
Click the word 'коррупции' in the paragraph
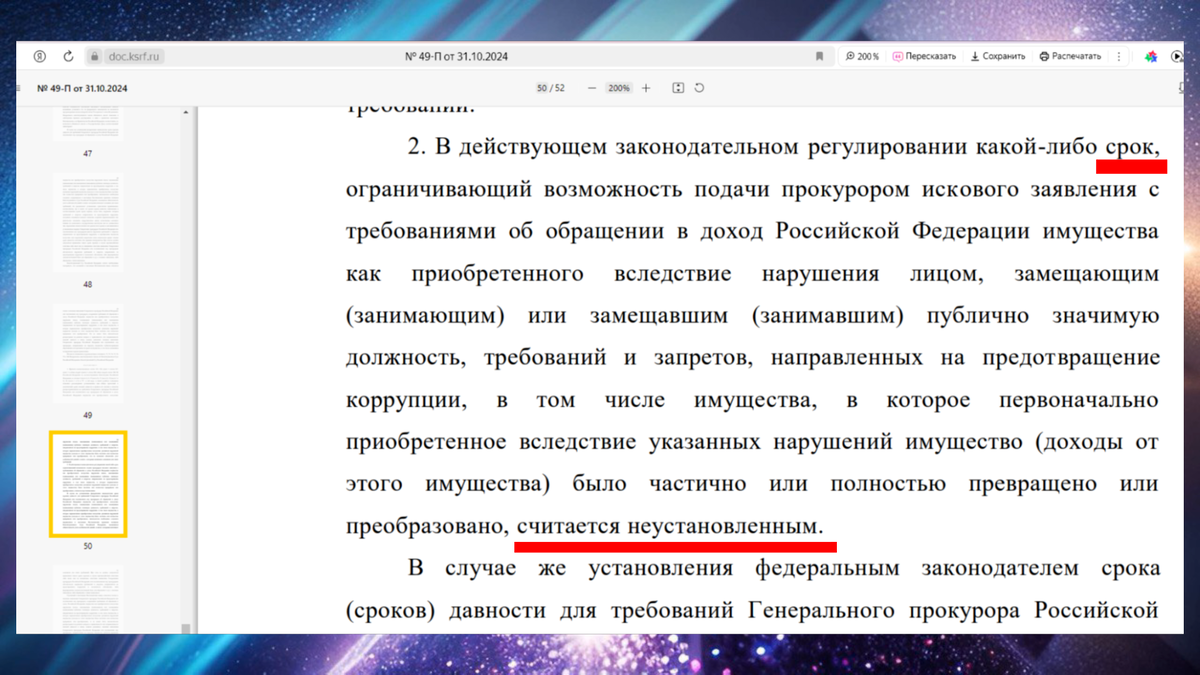click(x=406, y=401)
